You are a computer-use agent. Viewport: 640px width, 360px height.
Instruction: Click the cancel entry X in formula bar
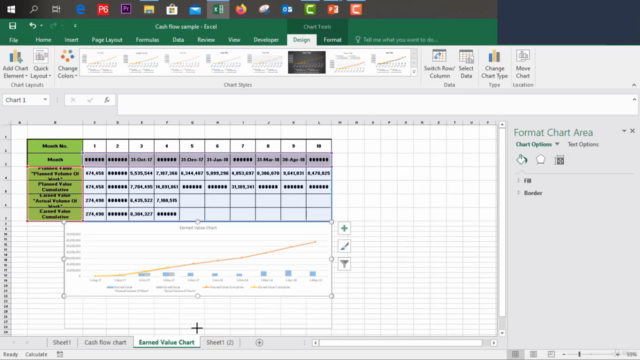point(73,100)
